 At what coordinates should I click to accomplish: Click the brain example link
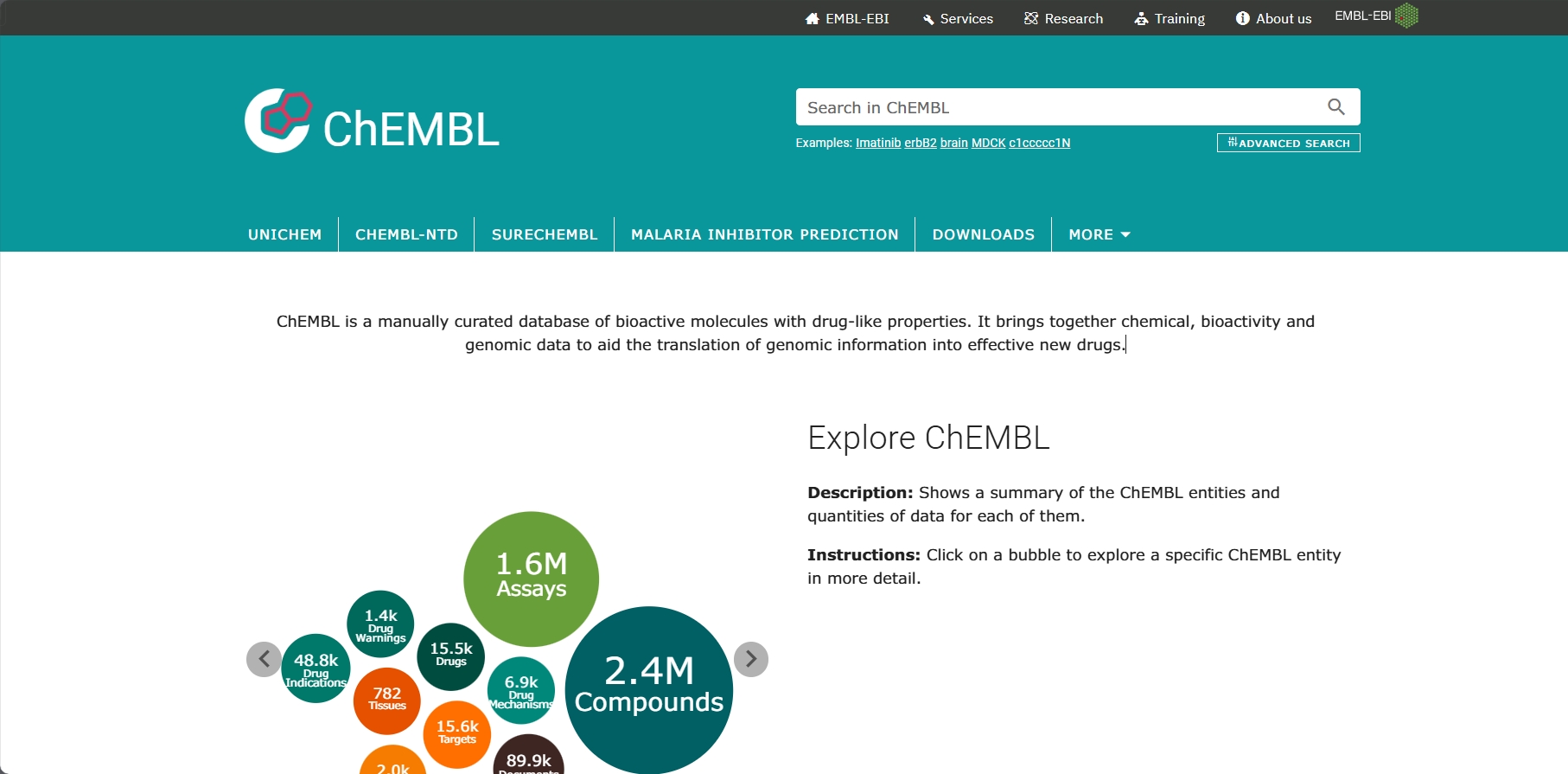click(954, 143)
